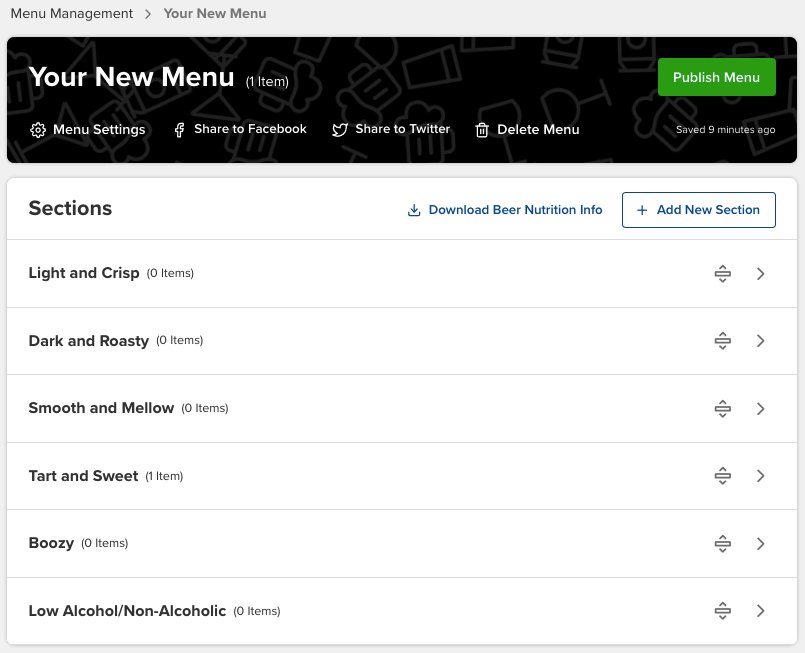Select Your New Menu in the breadcrumb

pyautogui.click(x=214, y=14)
